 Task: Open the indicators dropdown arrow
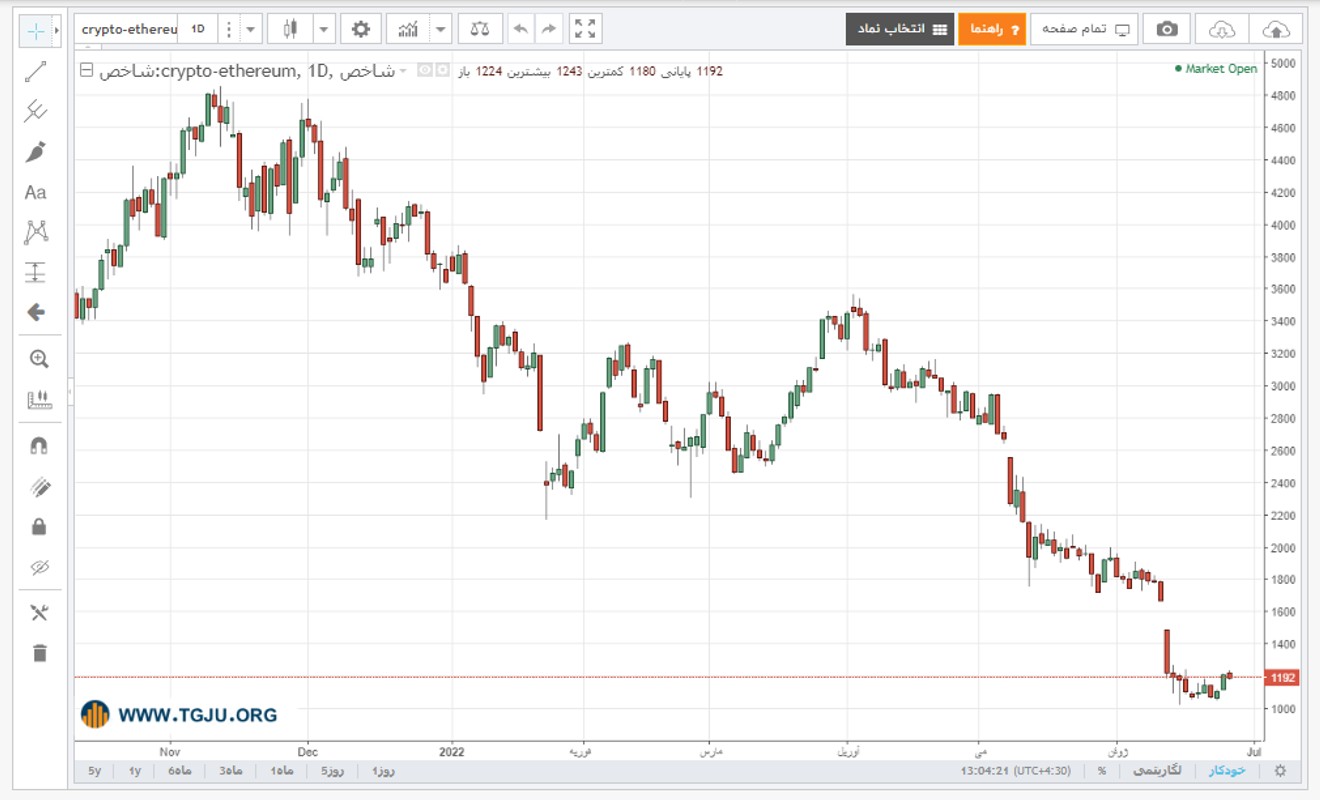point(440,29)
